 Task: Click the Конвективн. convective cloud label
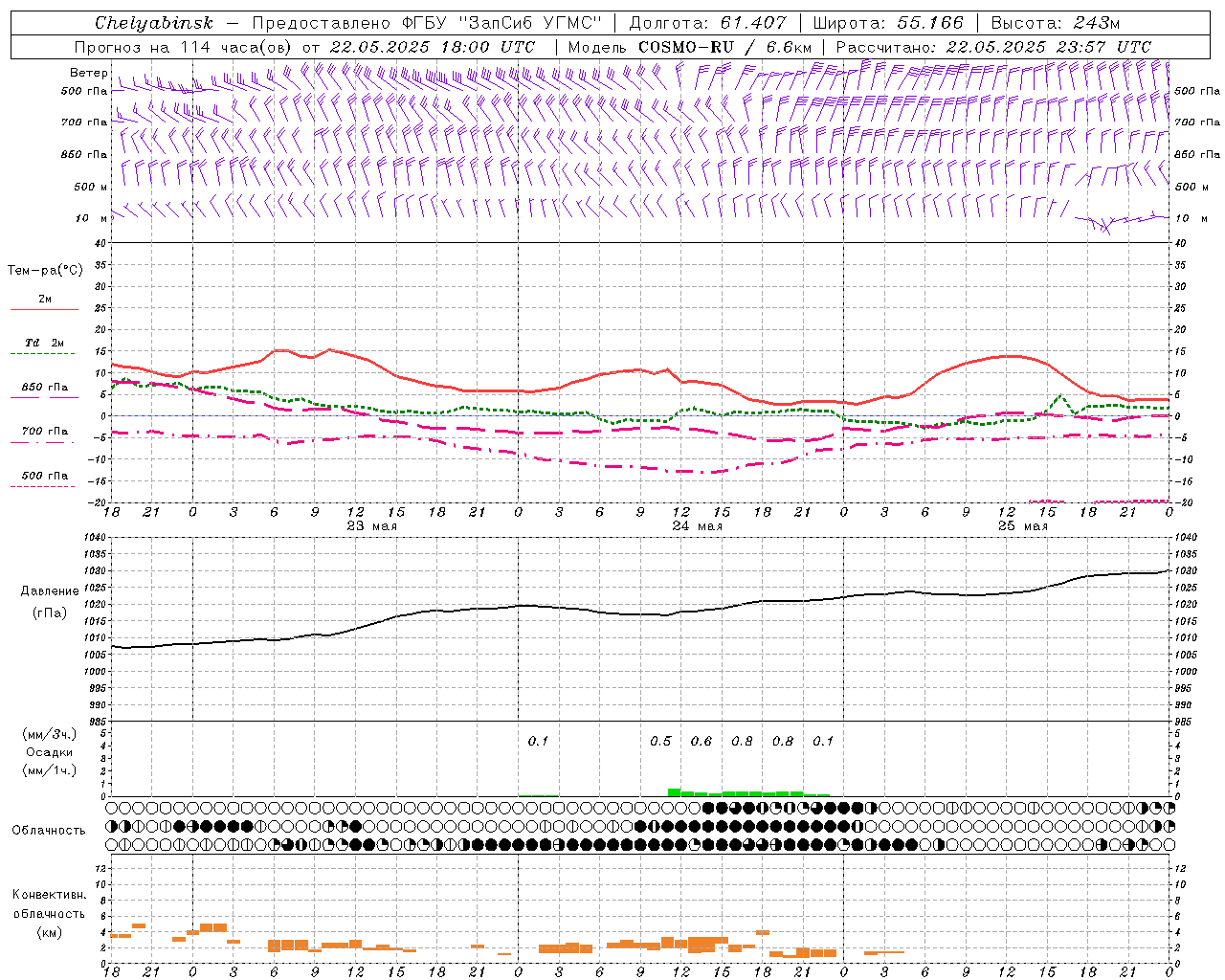(49, 895)
